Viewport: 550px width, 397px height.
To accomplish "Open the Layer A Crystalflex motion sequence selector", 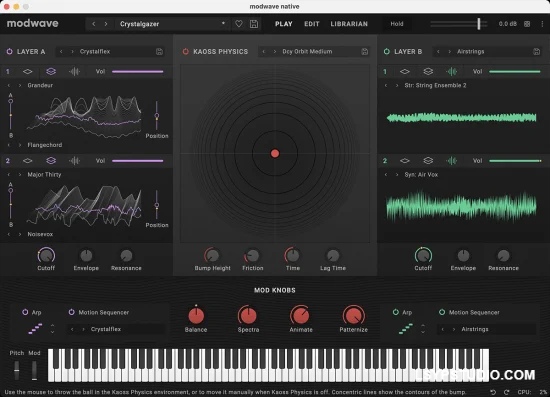I will 115,329.
